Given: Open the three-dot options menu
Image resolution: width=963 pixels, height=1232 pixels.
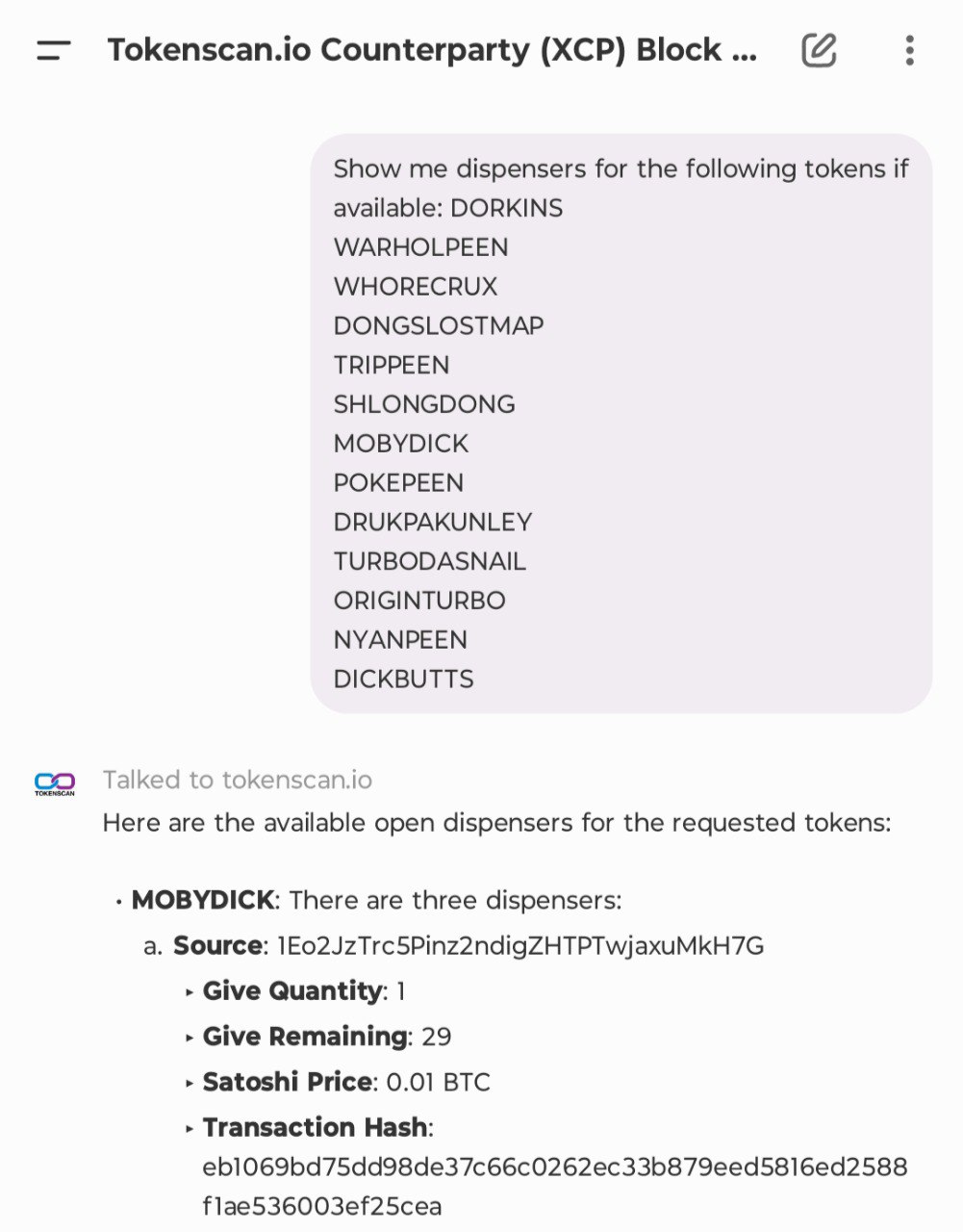Looking at the screenshot, I should click(x=909, y=50).
